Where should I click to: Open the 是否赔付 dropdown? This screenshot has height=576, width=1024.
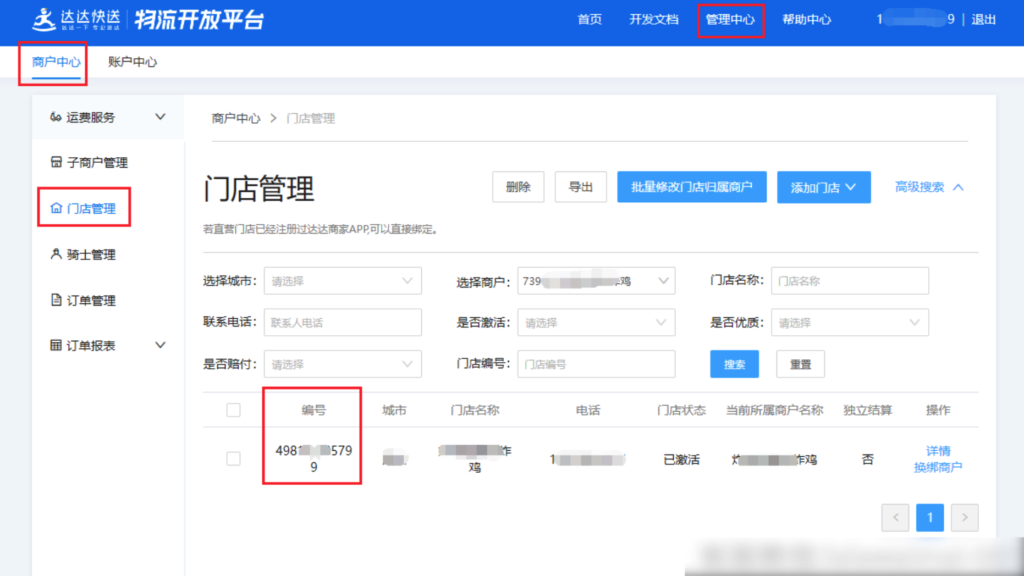pos(342,363)
